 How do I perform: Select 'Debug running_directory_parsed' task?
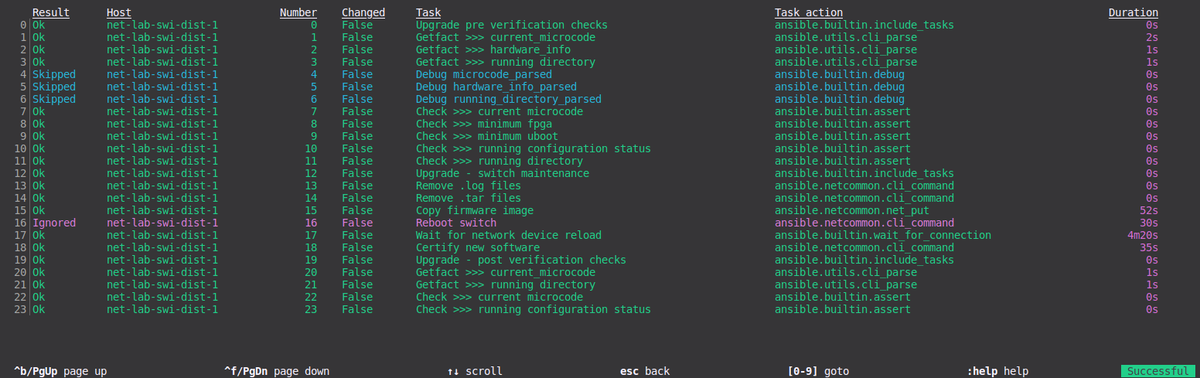(x=508, y=99)
